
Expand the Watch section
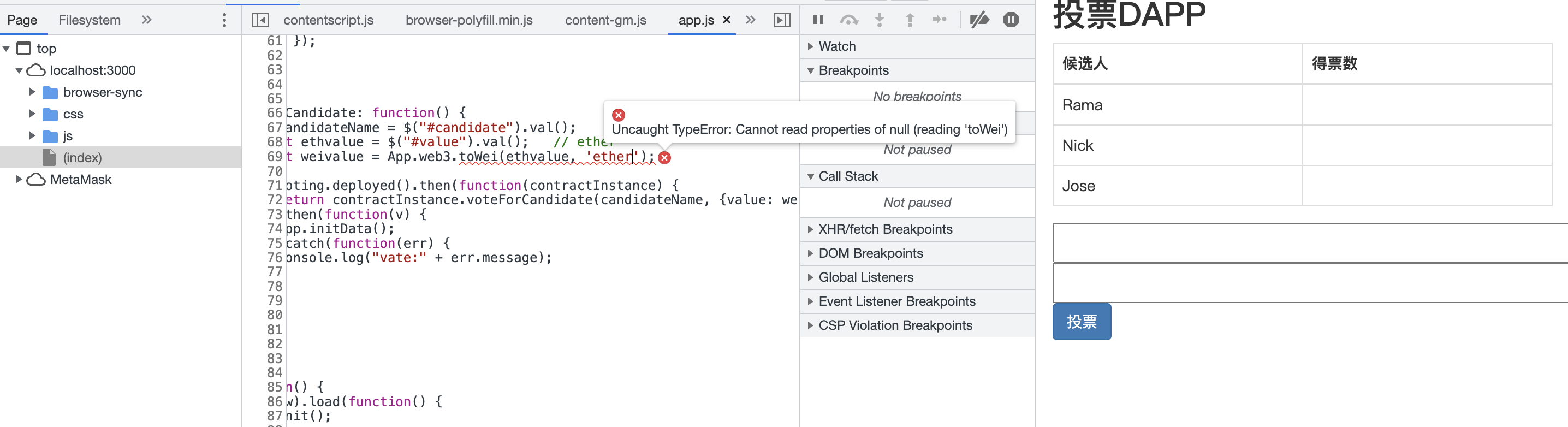click(x=917, y=46)
